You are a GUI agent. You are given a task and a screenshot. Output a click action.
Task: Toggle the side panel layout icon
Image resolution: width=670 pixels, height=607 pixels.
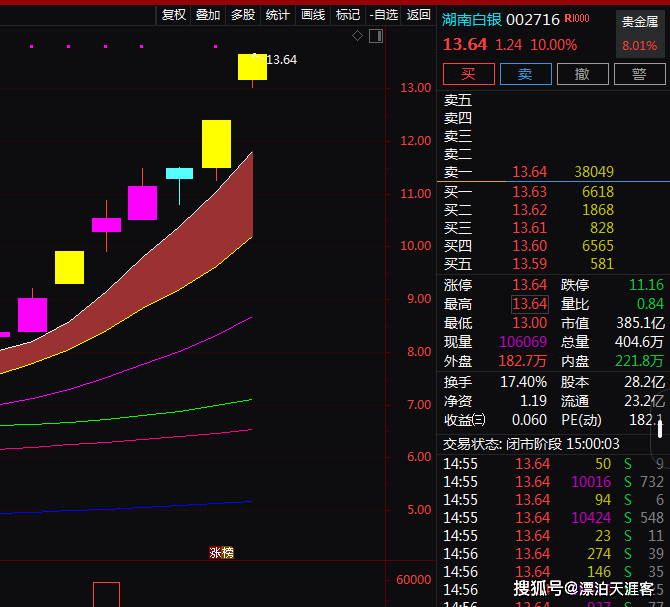tap(376, 36)
